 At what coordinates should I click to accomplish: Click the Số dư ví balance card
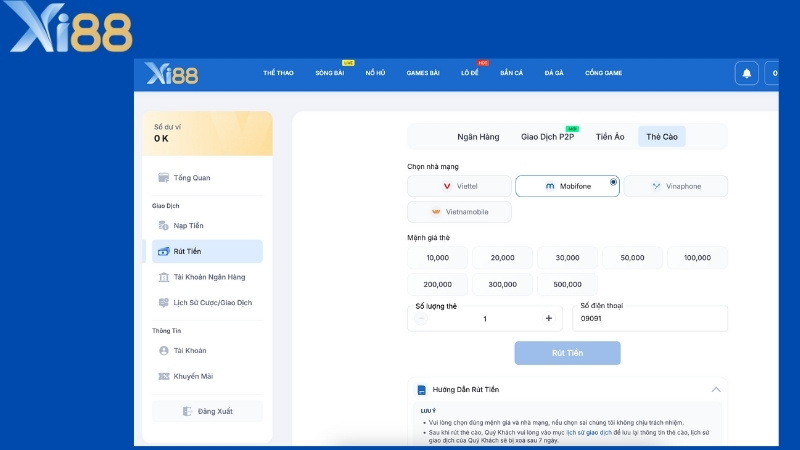click(207, 133)
